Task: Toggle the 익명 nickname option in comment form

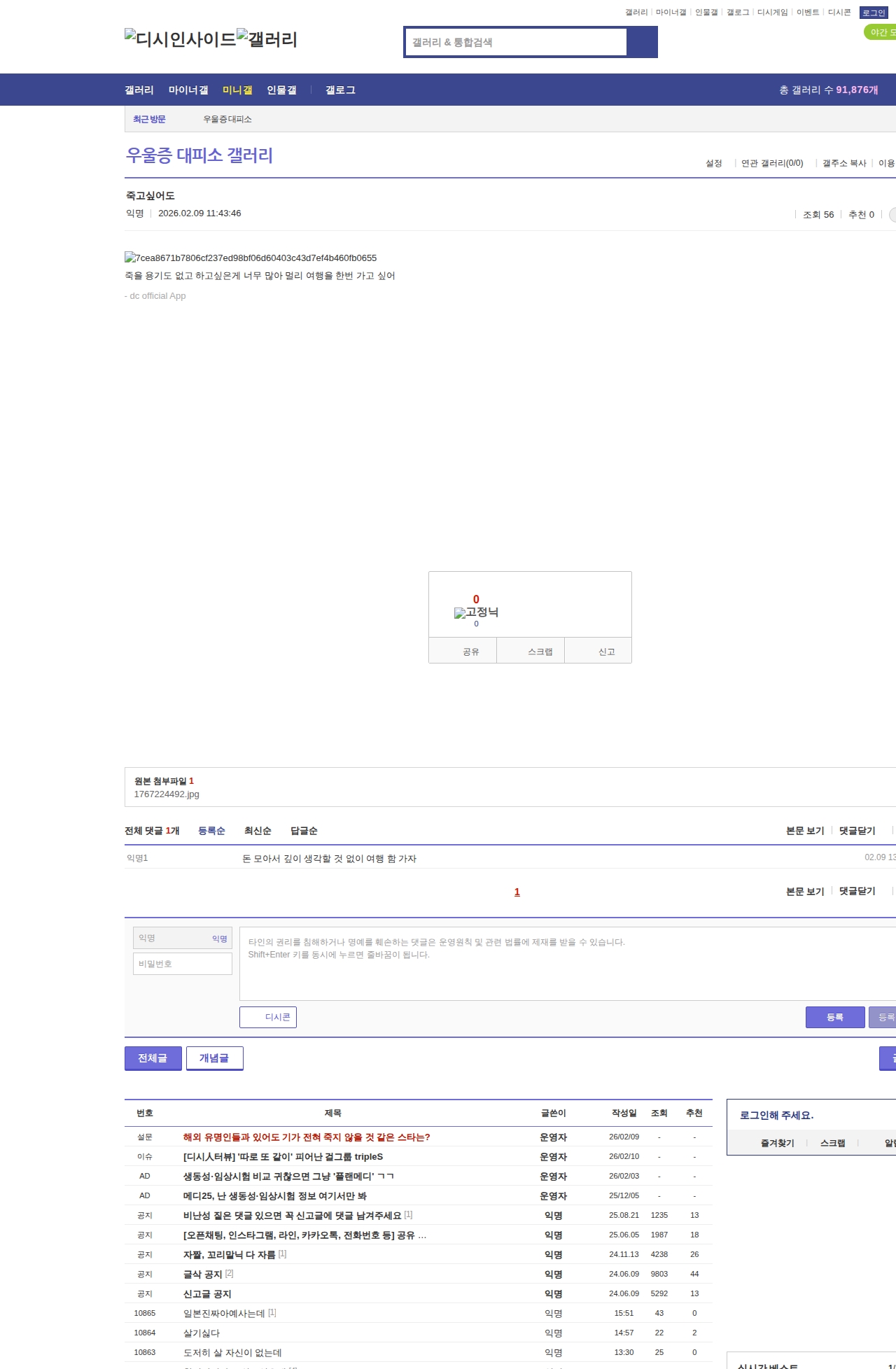Action: [x=219, y=939]
